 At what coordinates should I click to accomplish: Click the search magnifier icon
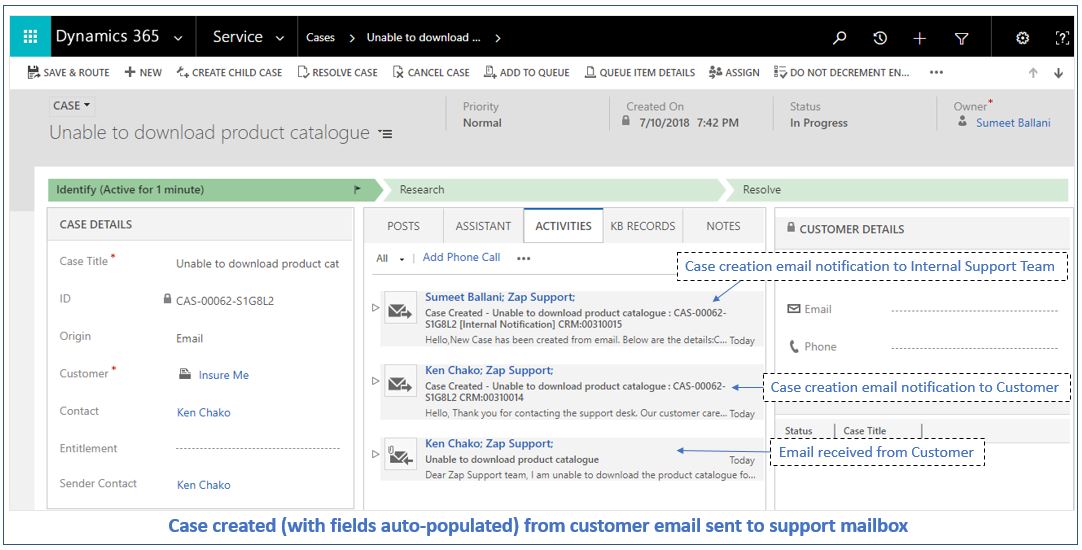point(839,38)
